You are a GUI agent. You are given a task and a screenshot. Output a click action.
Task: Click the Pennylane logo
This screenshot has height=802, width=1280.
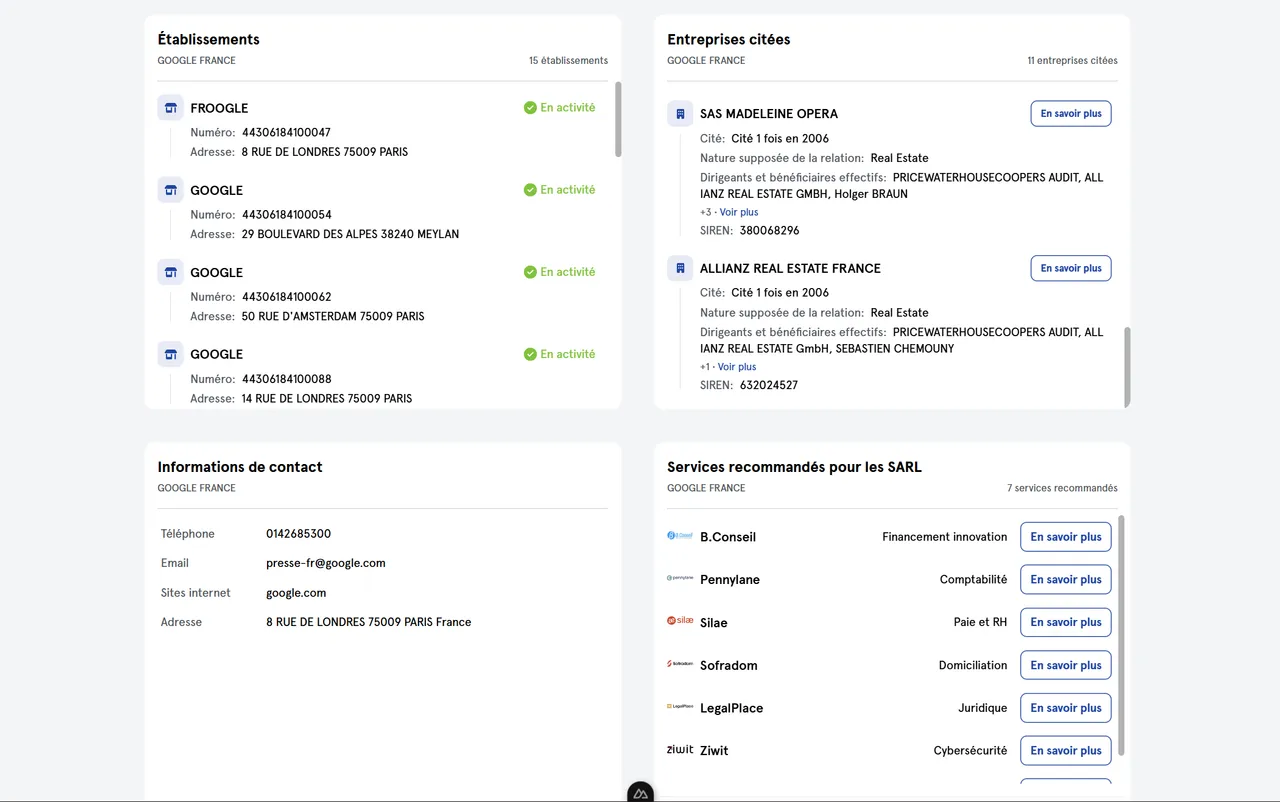click(680, 578)
